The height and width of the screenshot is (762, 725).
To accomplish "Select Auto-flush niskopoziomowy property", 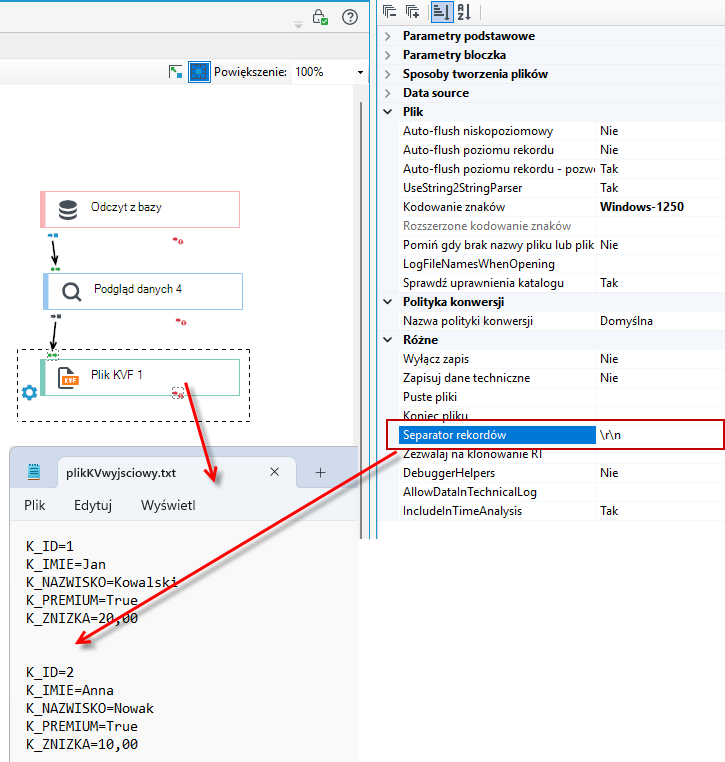I will pos(497,131).
